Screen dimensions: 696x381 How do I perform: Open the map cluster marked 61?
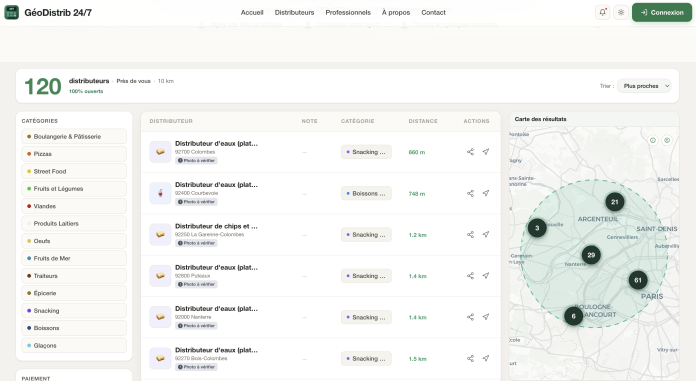click(638, 280)
